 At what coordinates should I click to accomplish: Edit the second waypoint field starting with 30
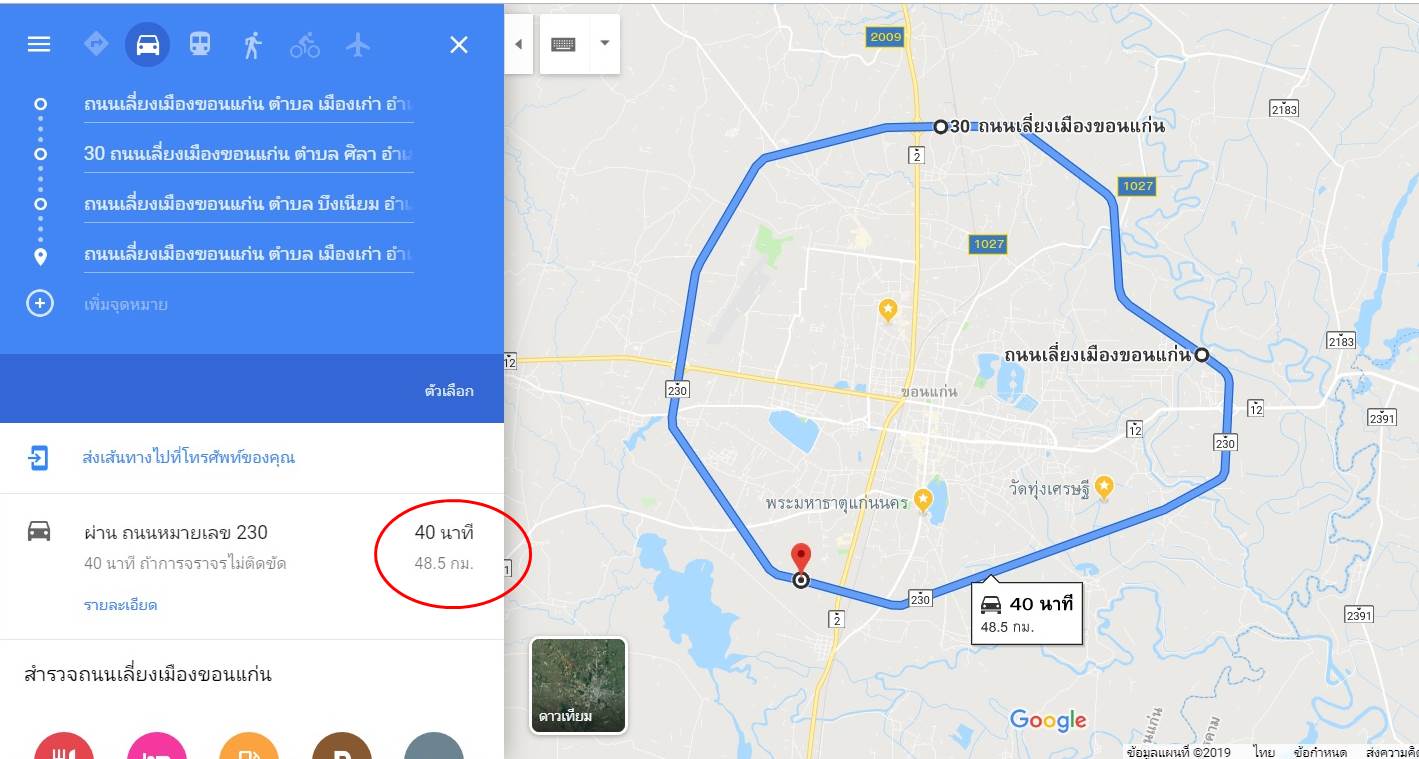249,154
